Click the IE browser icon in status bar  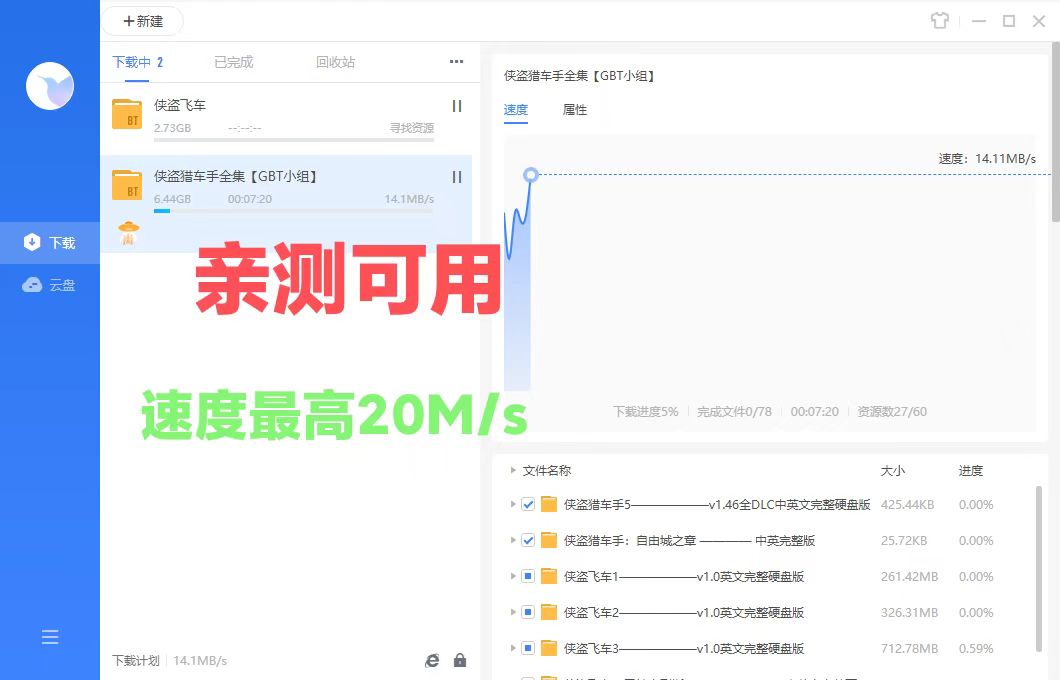[x=432, y=660]
